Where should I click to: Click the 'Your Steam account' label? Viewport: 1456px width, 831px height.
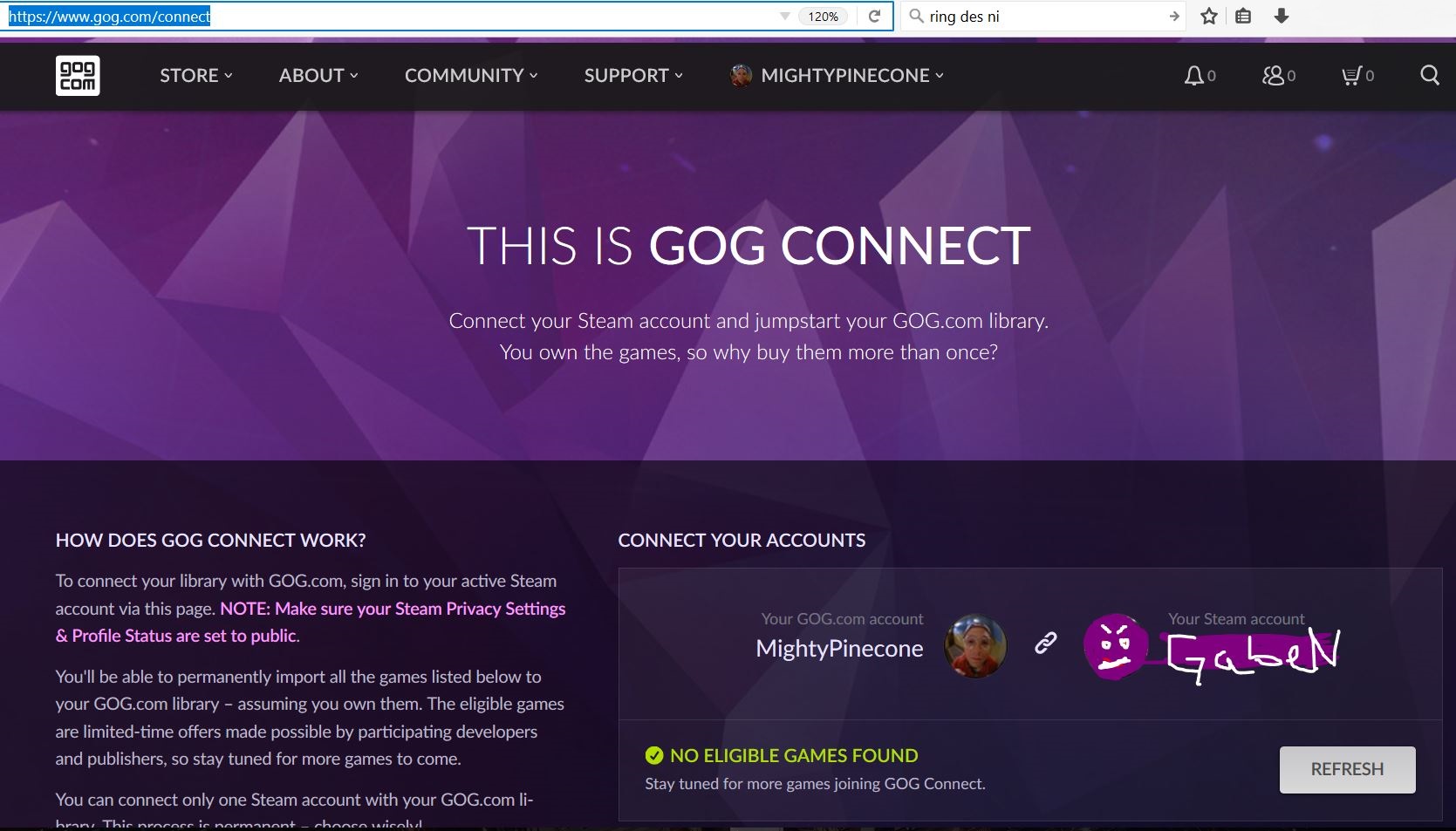[x=1236, y=618]
